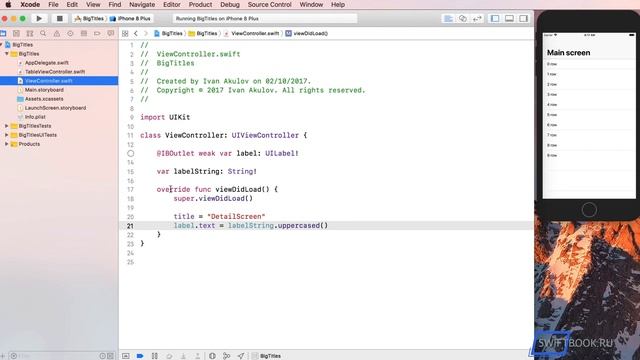This screenshot has width=640, height=360.
Task: Switch to the Standard editor
Action: (448, 18)
